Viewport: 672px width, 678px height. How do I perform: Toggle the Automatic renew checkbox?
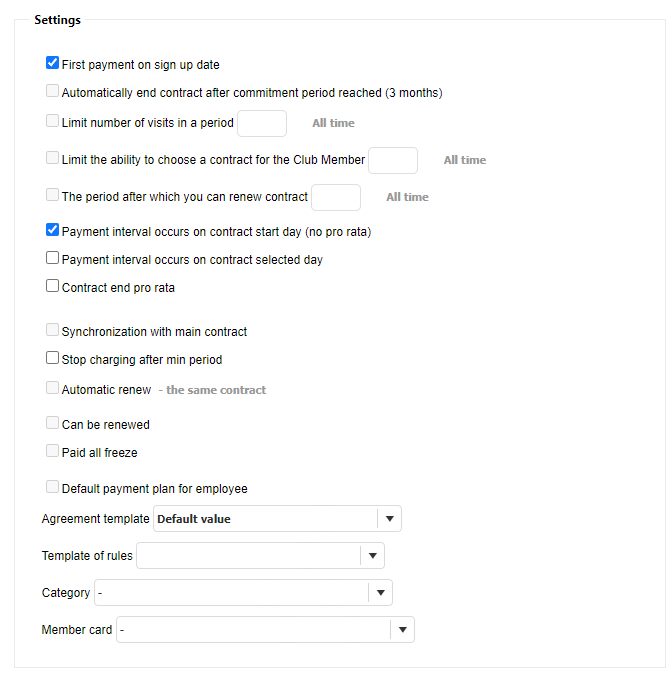tap(52, 388)
